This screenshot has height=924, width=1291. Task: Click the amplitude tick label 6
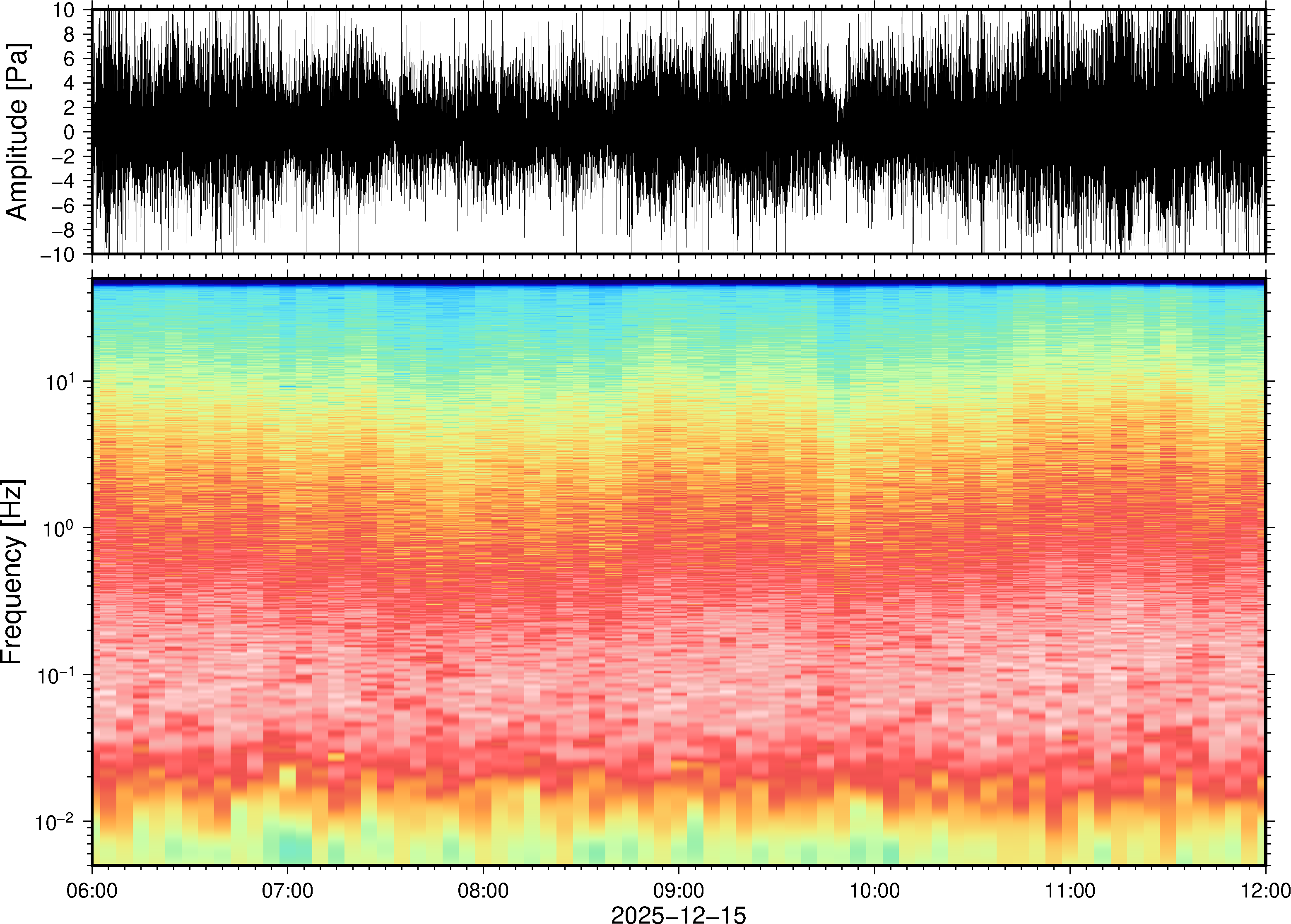pos(69,59)
